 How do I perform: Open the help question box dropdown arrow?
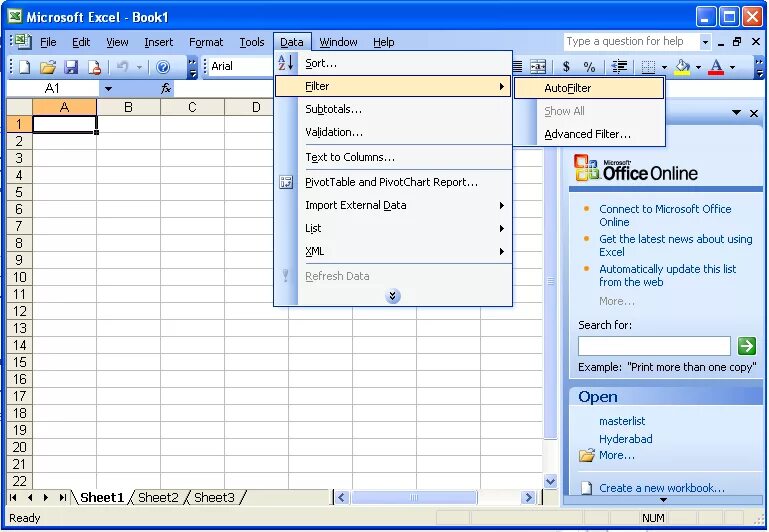(x=705, y=42)
